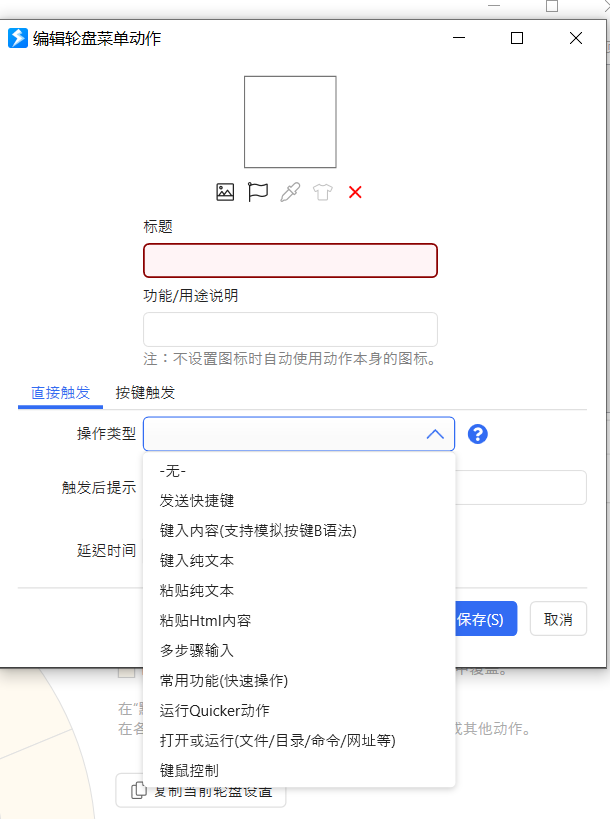Viewport: 610px width, 819px height.
Task: Select 运行Quicker动作 option
Action: (214, 710)
